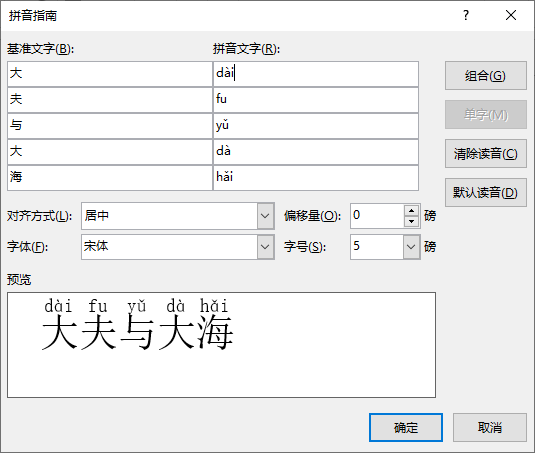Confirm with the 确定 button

(x=406, y=427)
